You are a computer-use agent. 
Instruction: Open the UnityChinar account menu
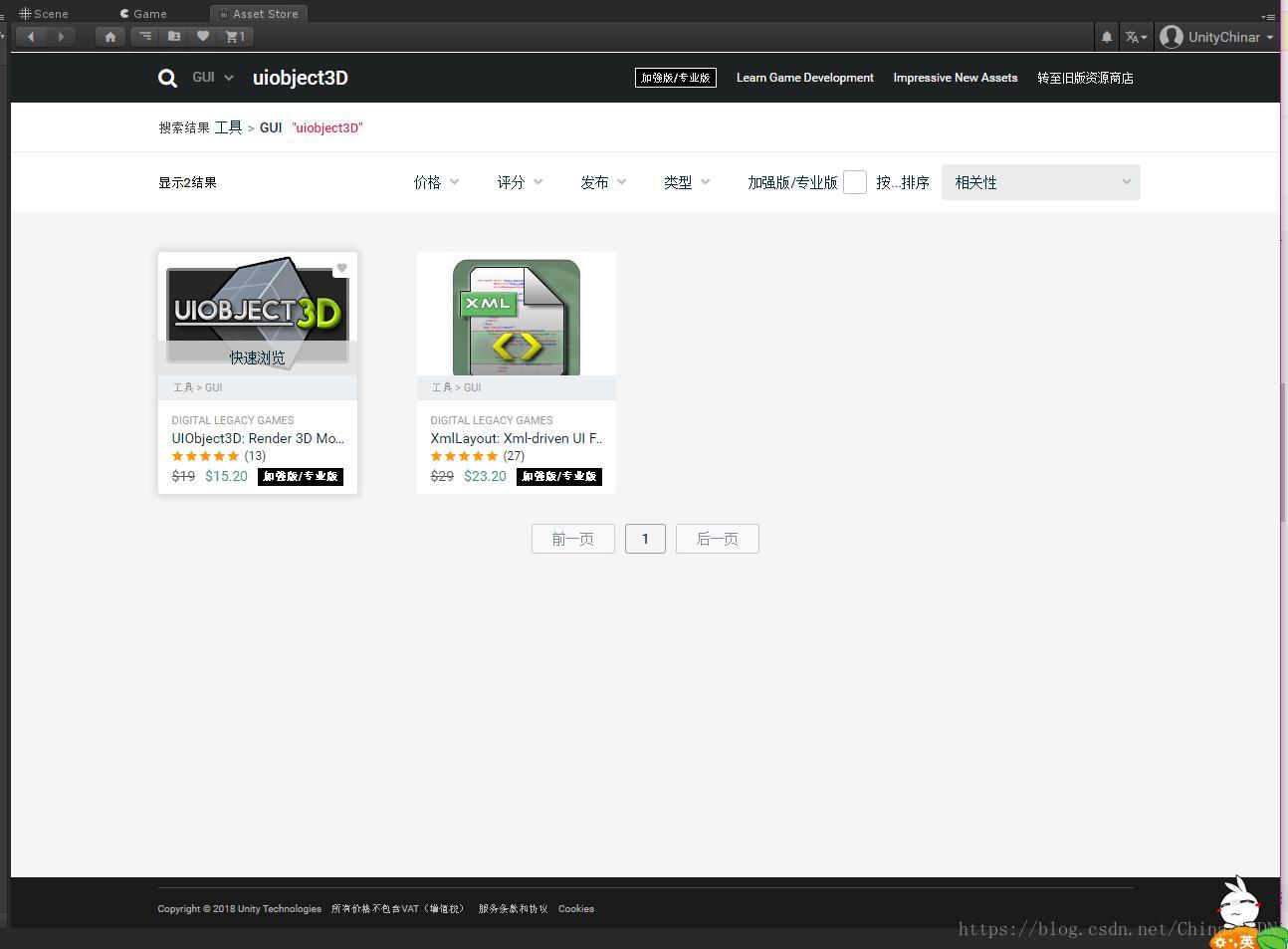[x=1216, y=37]
